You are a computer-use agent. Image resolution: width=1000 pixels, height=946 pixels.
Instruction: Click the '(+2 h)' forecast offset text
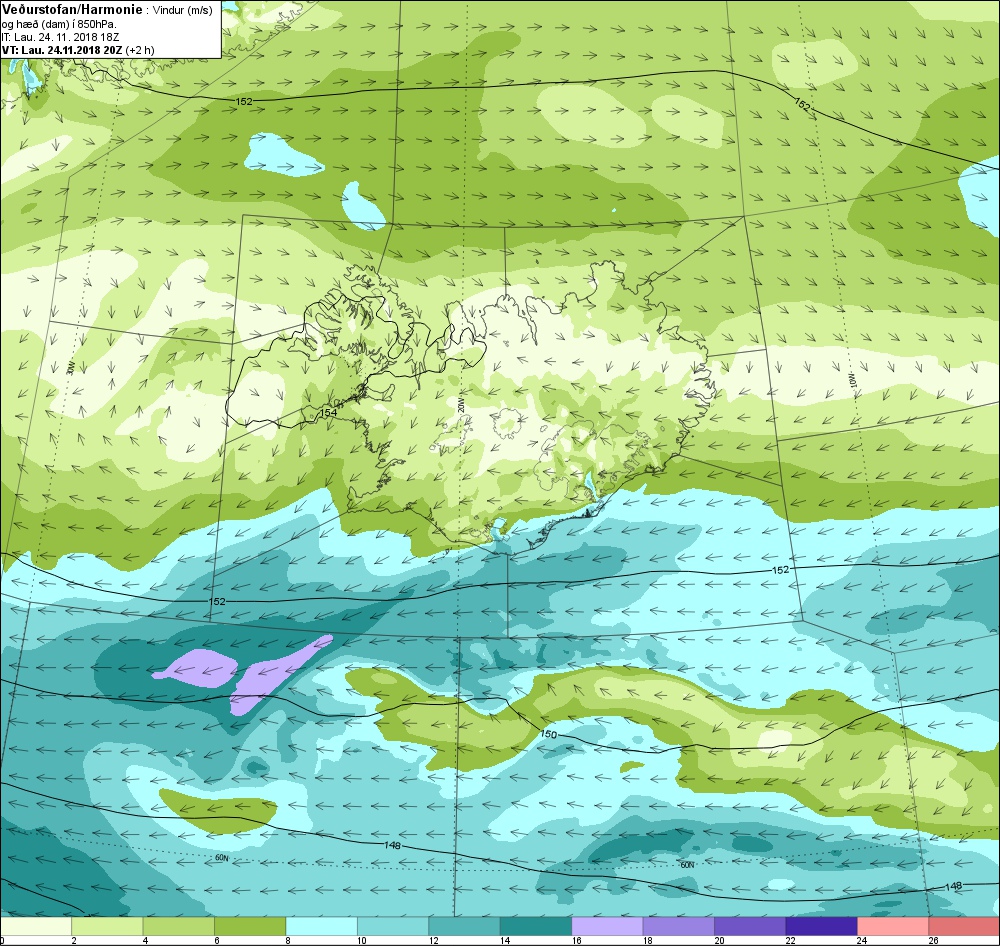(x=140, y=50)
